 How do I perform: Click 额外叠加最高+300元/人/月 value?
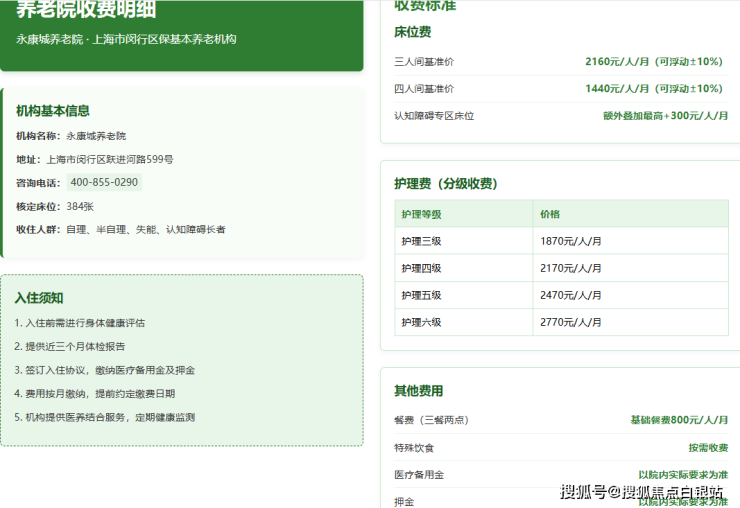665,116
